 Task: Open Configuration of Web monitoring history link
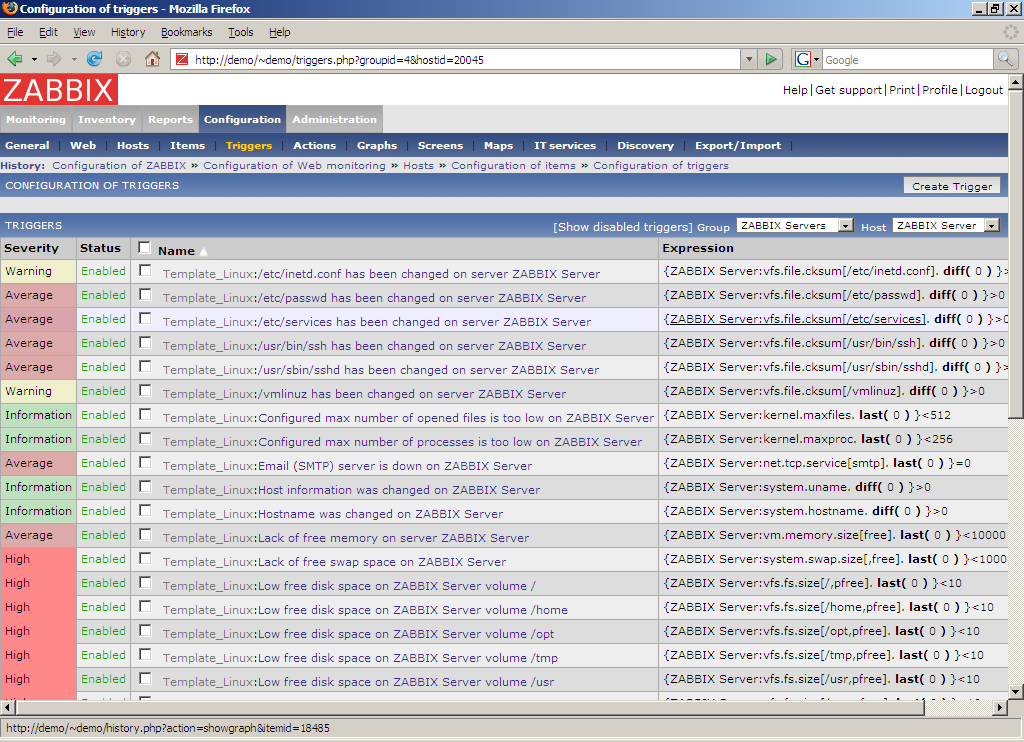[x=295, y=166]
